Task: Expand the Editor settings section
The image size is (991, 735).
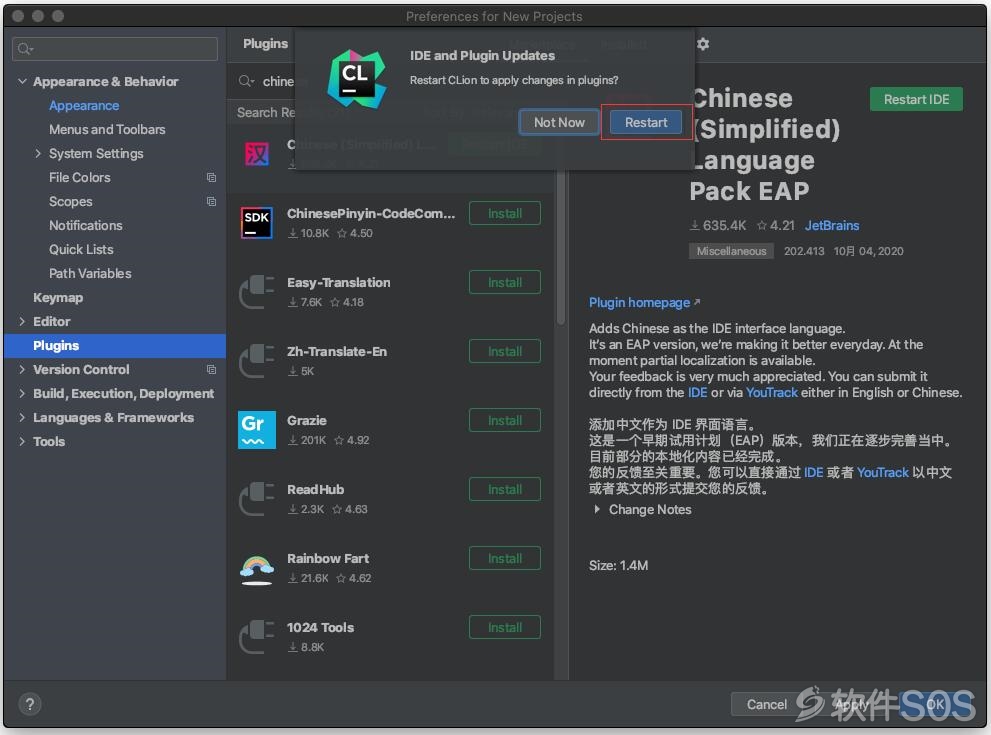Action: [22, 321]
